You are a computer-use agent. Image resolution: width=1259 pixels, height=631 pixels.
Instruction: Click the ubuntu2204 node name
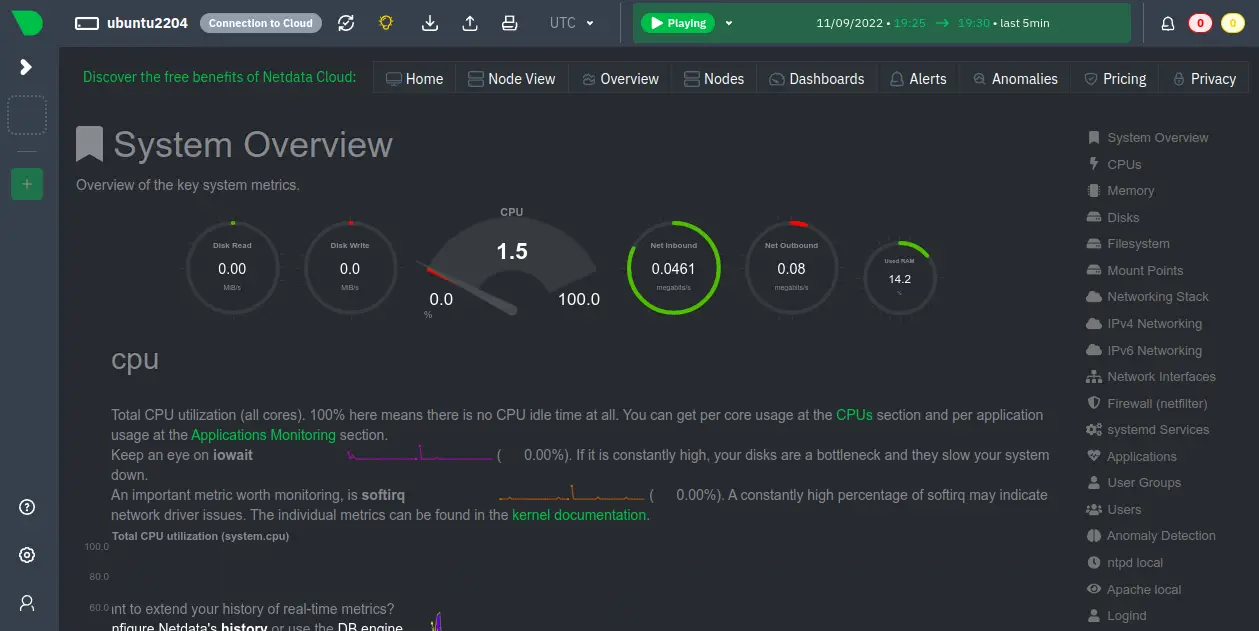coord(147,23)
